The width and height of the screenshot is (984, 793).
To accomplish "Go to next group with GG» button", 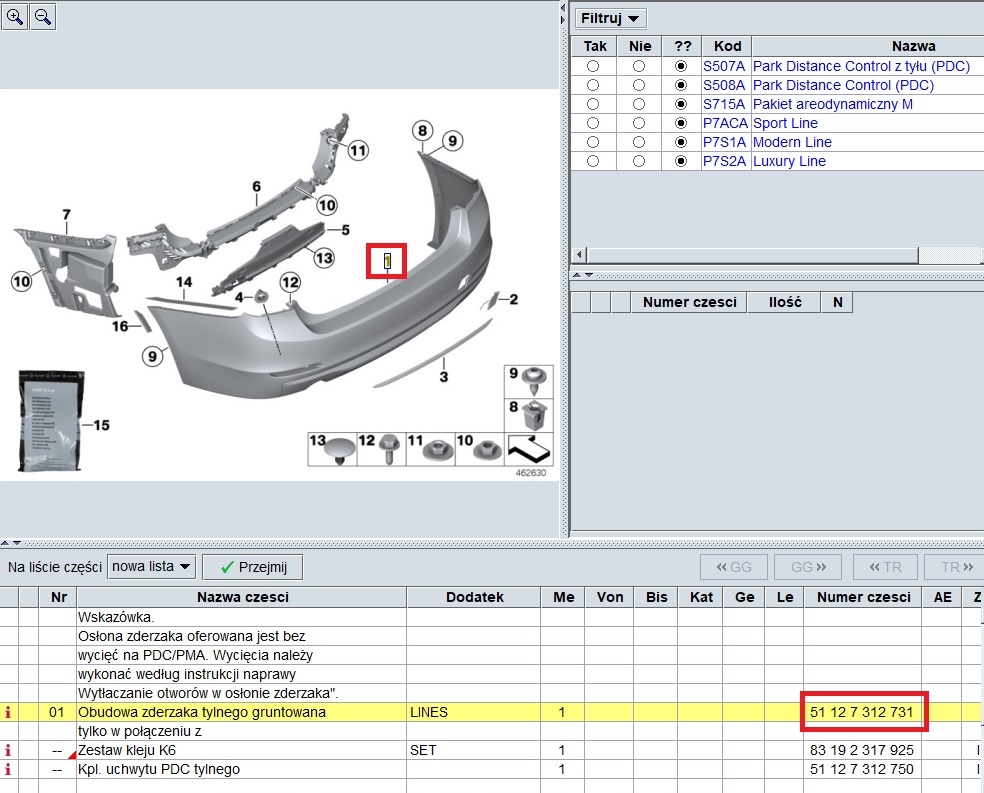I will click(x=809, y=567).
